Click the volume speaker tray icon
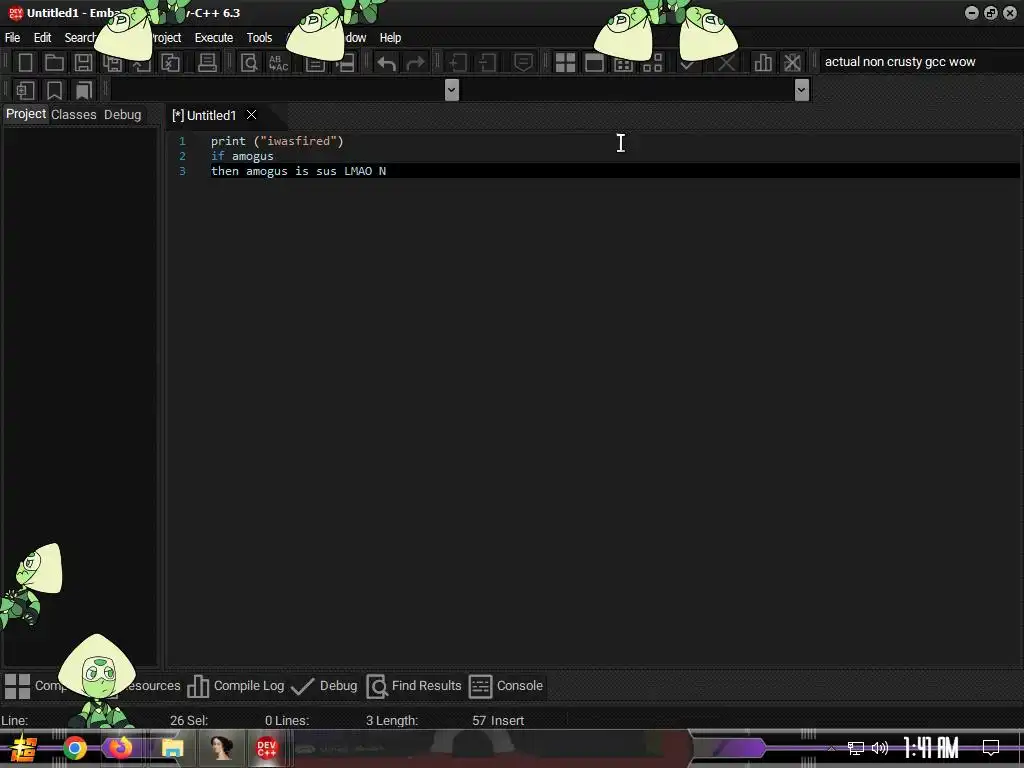Screen dimensions: 1024x768 click(880, 748)
